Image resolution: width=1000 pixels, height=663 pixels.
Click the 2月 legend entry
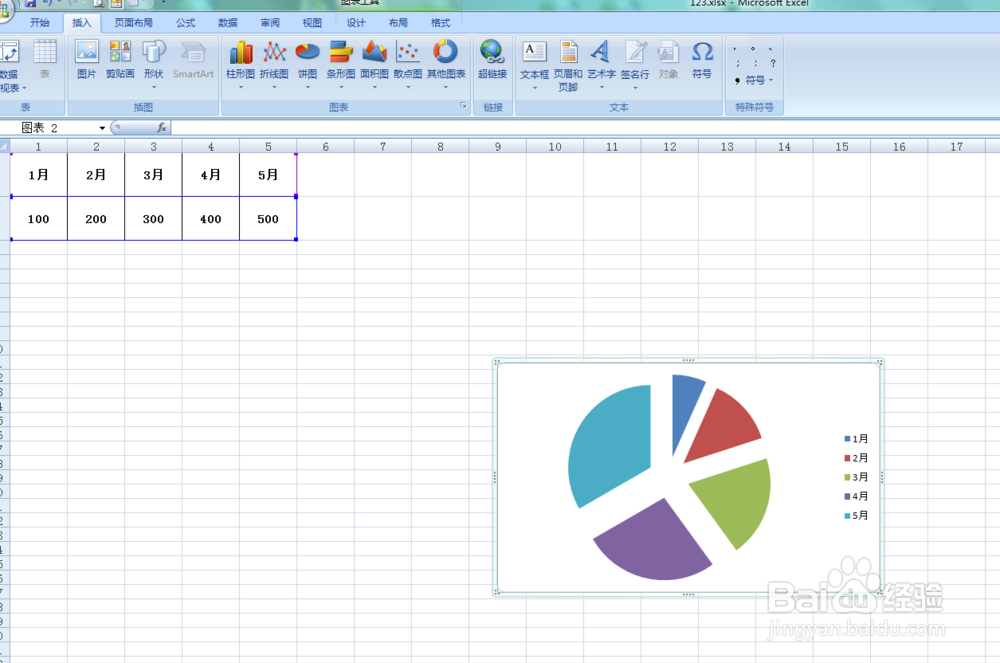point(856,458)
